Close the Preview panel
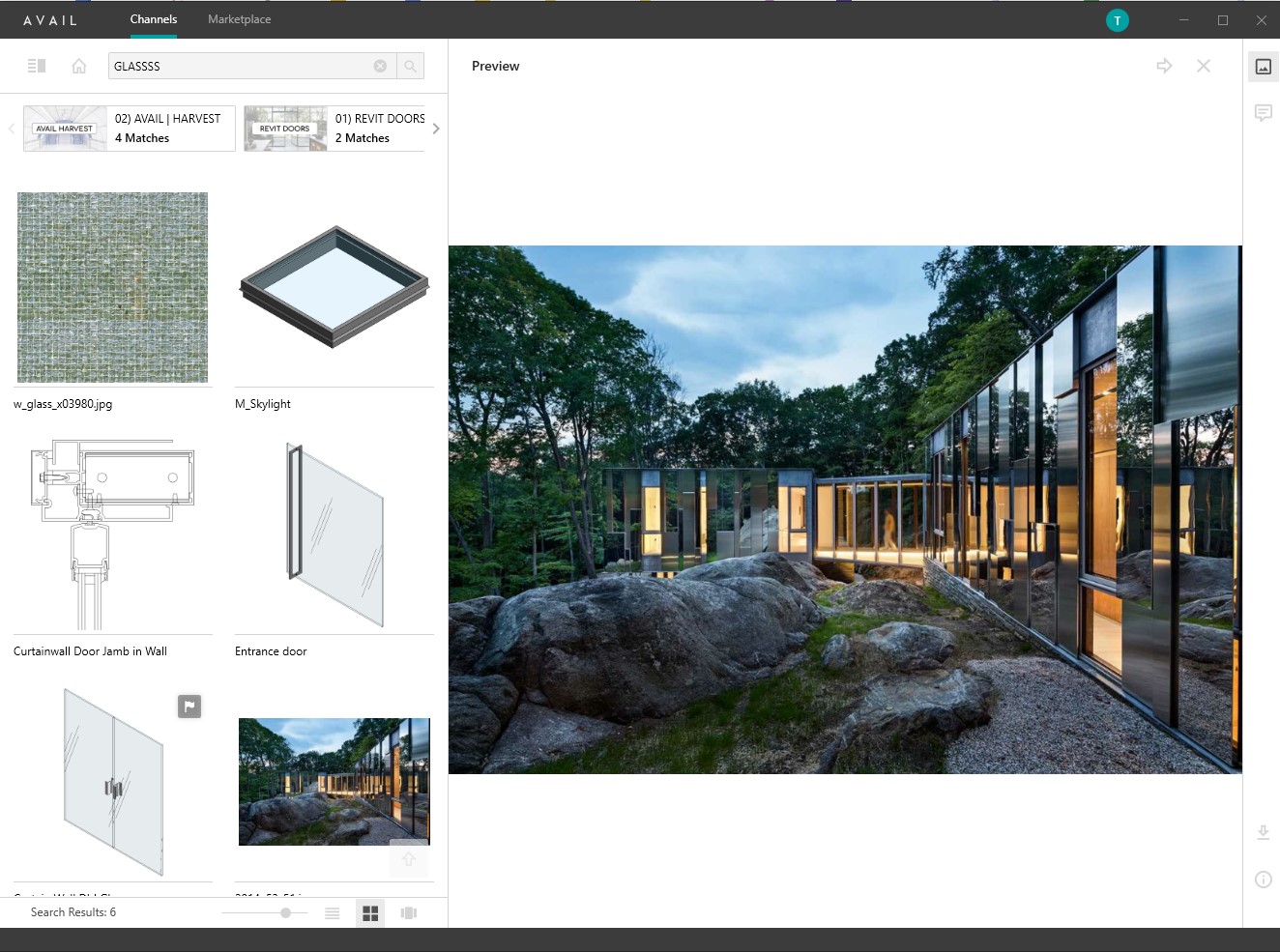The height and width of the screenshot is (952, 1280). coord(1204,66)
